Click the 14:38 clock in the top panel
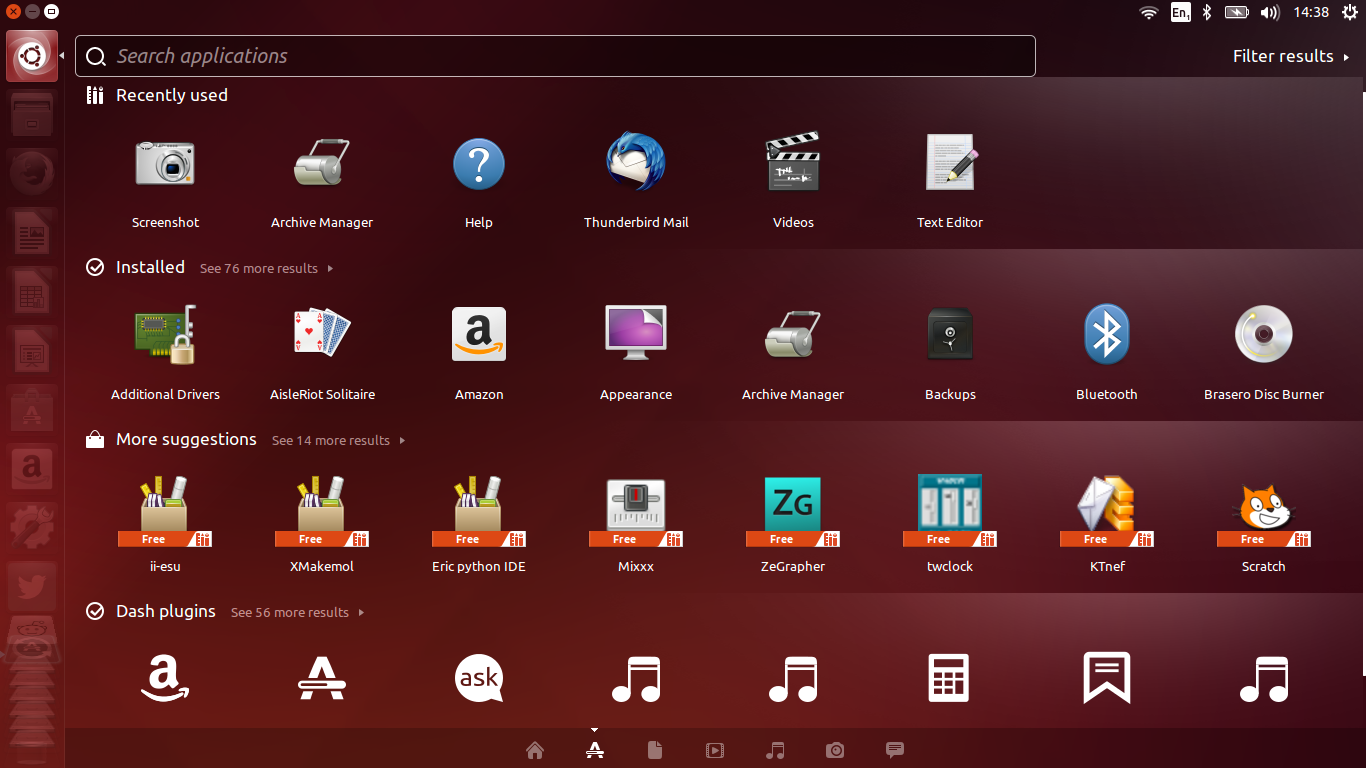1366x768 pixels. tap(1311, 12)
